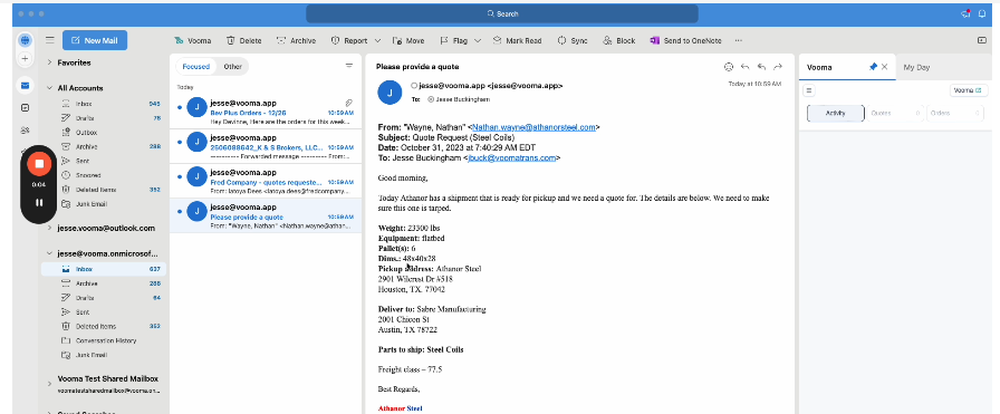The image size is (1000, 414).
Task: Pause the screen recording
Action: point(40,203)
